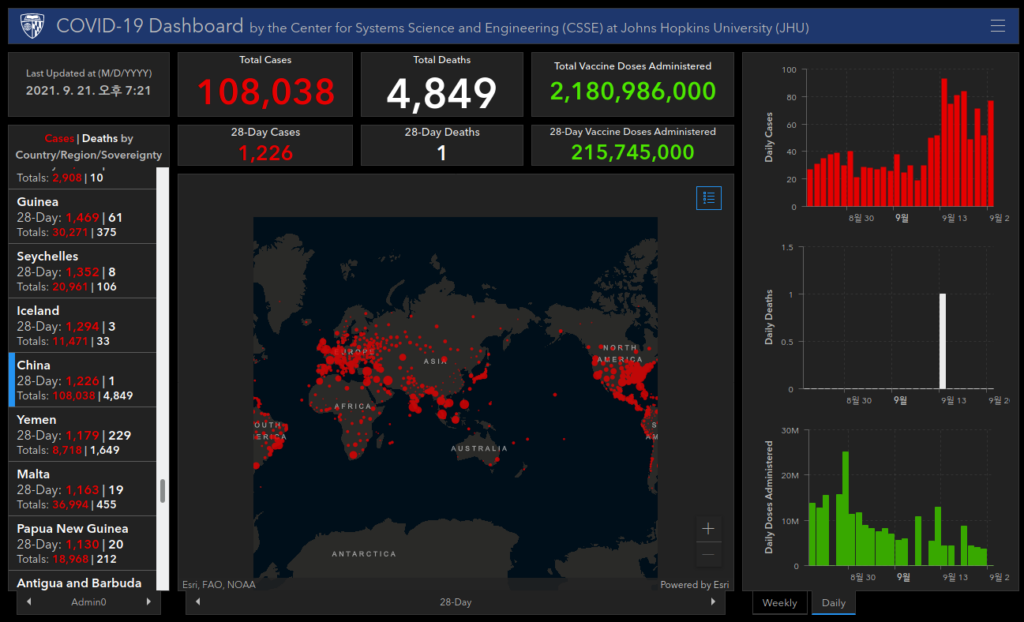Image resolution: width=1024 pixels, height=622 pixels.
Task: Select the Daily charts tab
Action: coord(833,602)
